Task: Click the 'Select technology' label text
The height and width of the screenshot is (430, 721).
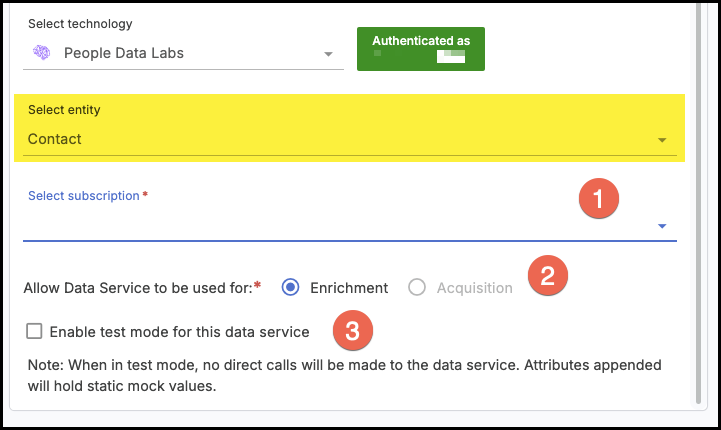Action: (x=80, y=23)
